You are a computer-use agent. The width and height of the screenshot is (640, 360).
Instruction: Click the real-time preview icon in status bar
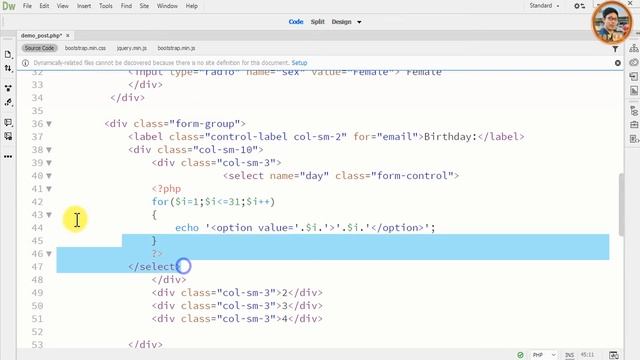click(x=613, y=355)
